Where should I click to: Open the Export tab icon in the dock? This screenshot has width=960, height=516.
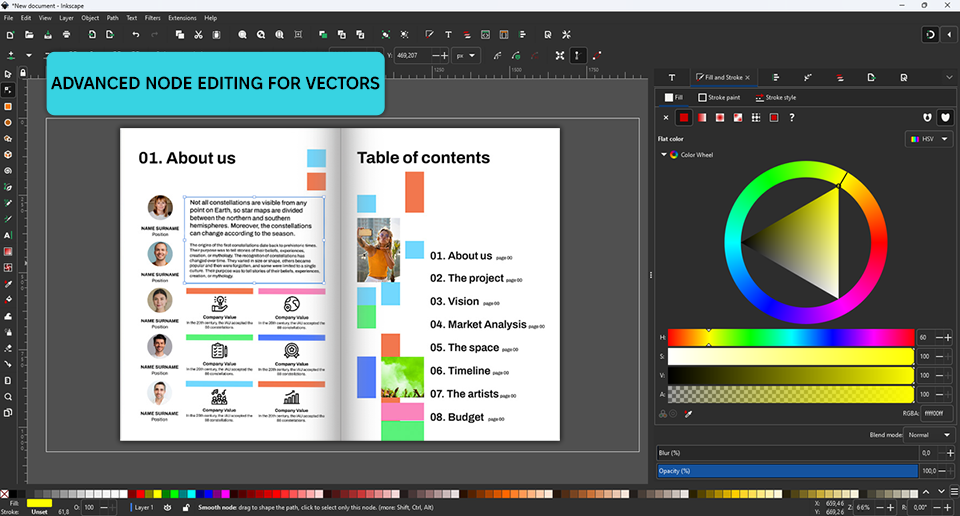(x=871, y=78)
